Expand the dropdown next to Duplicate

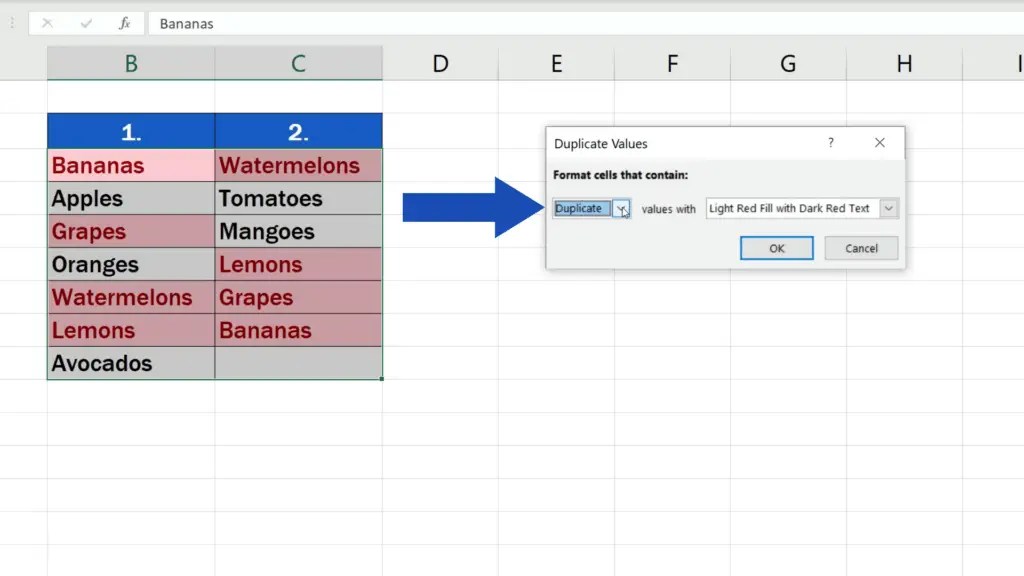[x=622, y=209]
